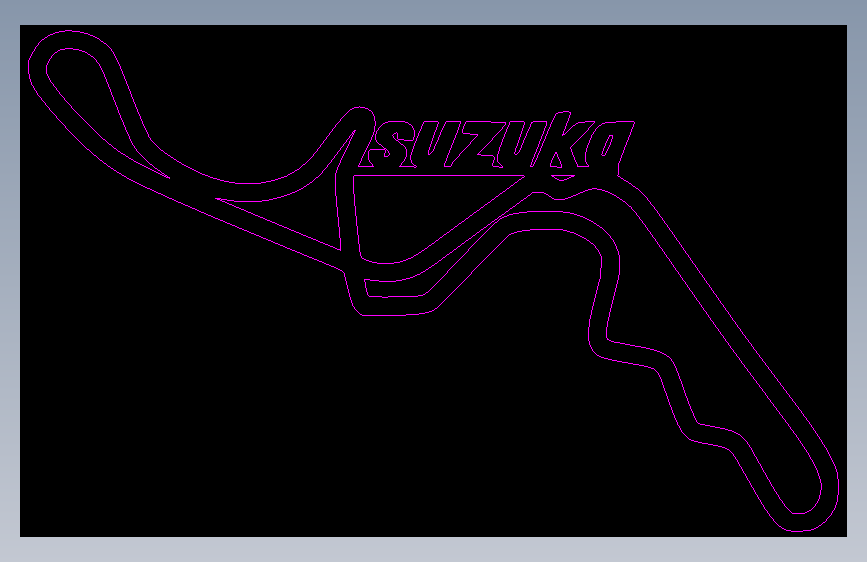Click the letter K in SUZUKA
This screenshot has width=867, height=562.
click(x=562, y=139)
